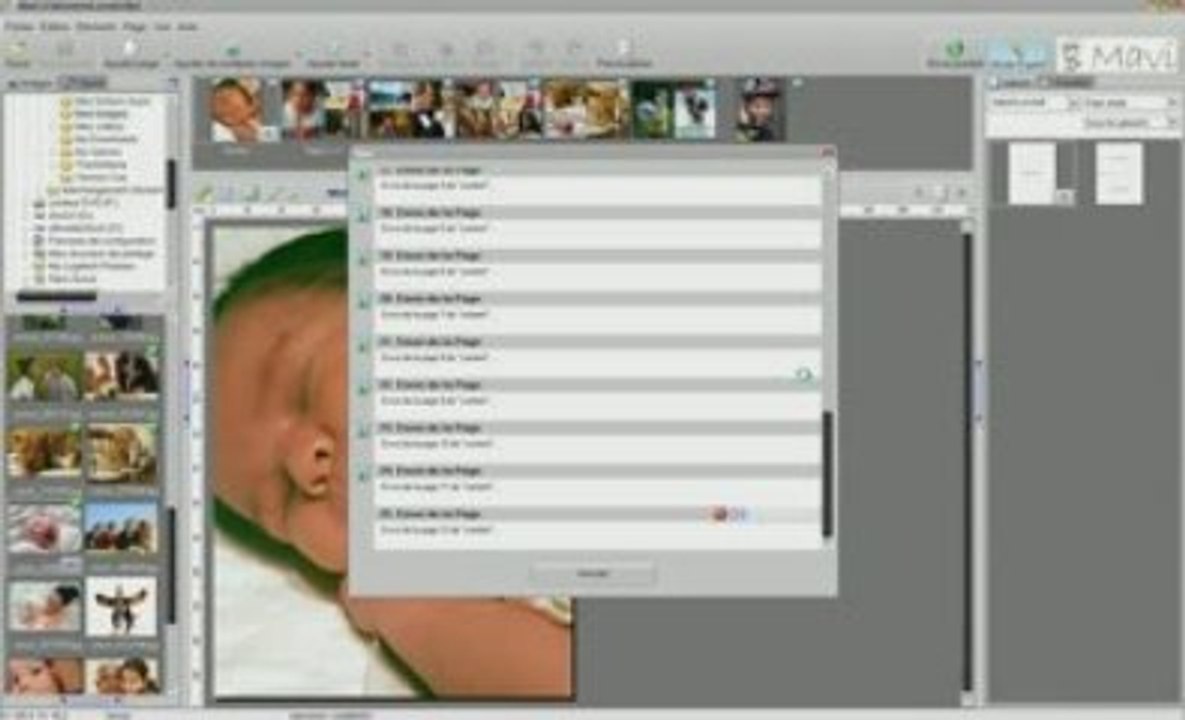Select the spread-winged bird photo in left panel

click(x=121, y=607)
